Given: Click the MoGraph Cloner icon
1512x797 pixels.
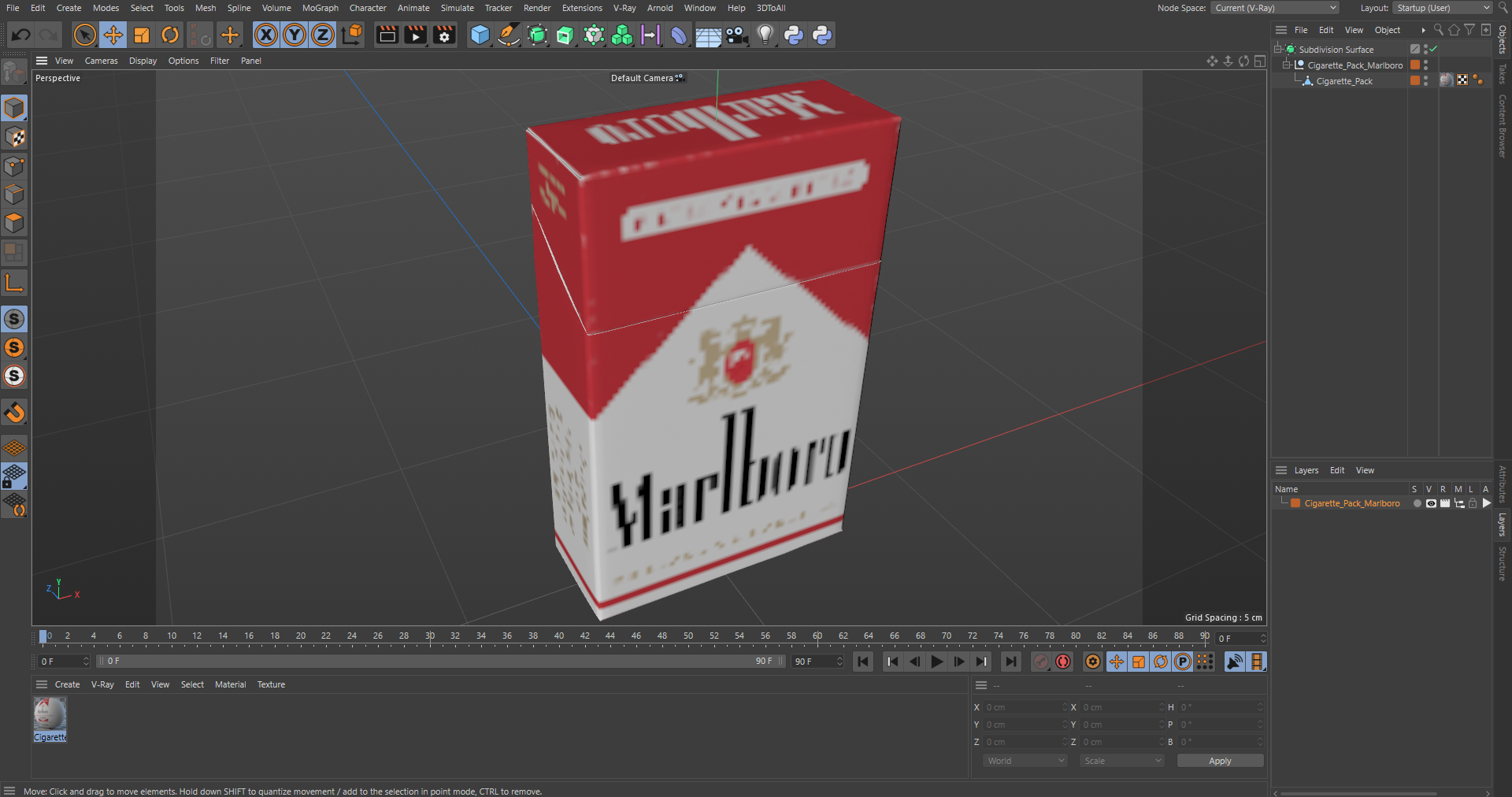Looking at the screenshot, I should pyautogui.click(x=622, y=35).
